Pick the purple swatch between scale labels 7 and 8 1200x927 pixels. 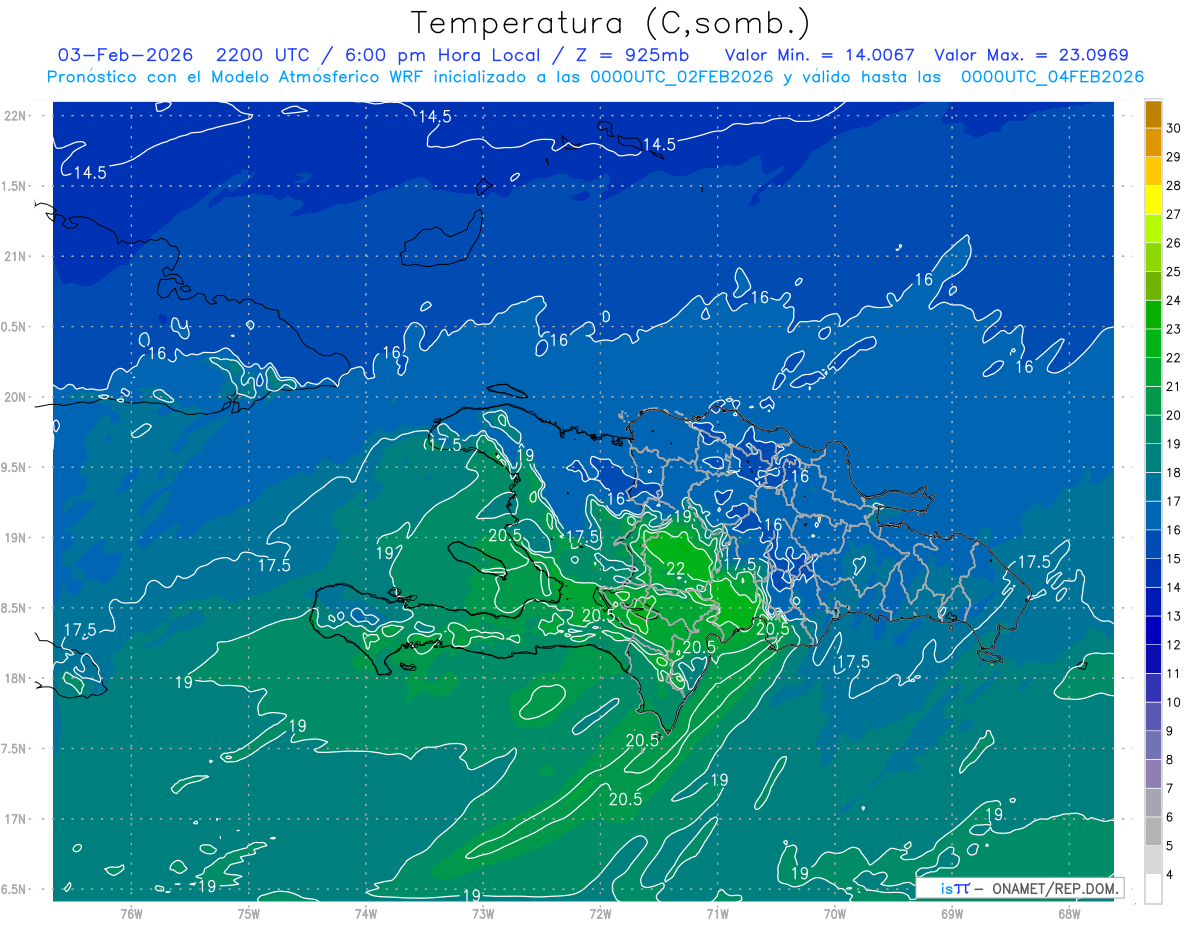pos(1154,774)
